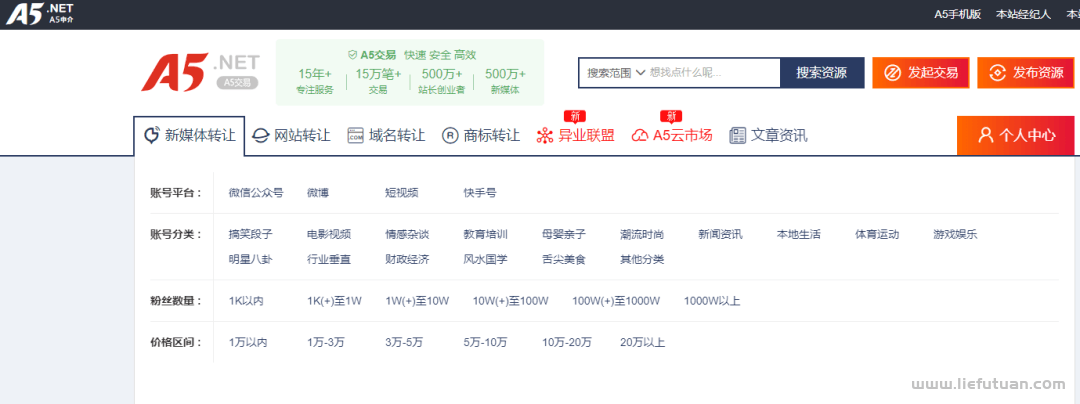Select category 行业垂直
The height and width of the screenshot is (404, 1080).
click(329, 259)
